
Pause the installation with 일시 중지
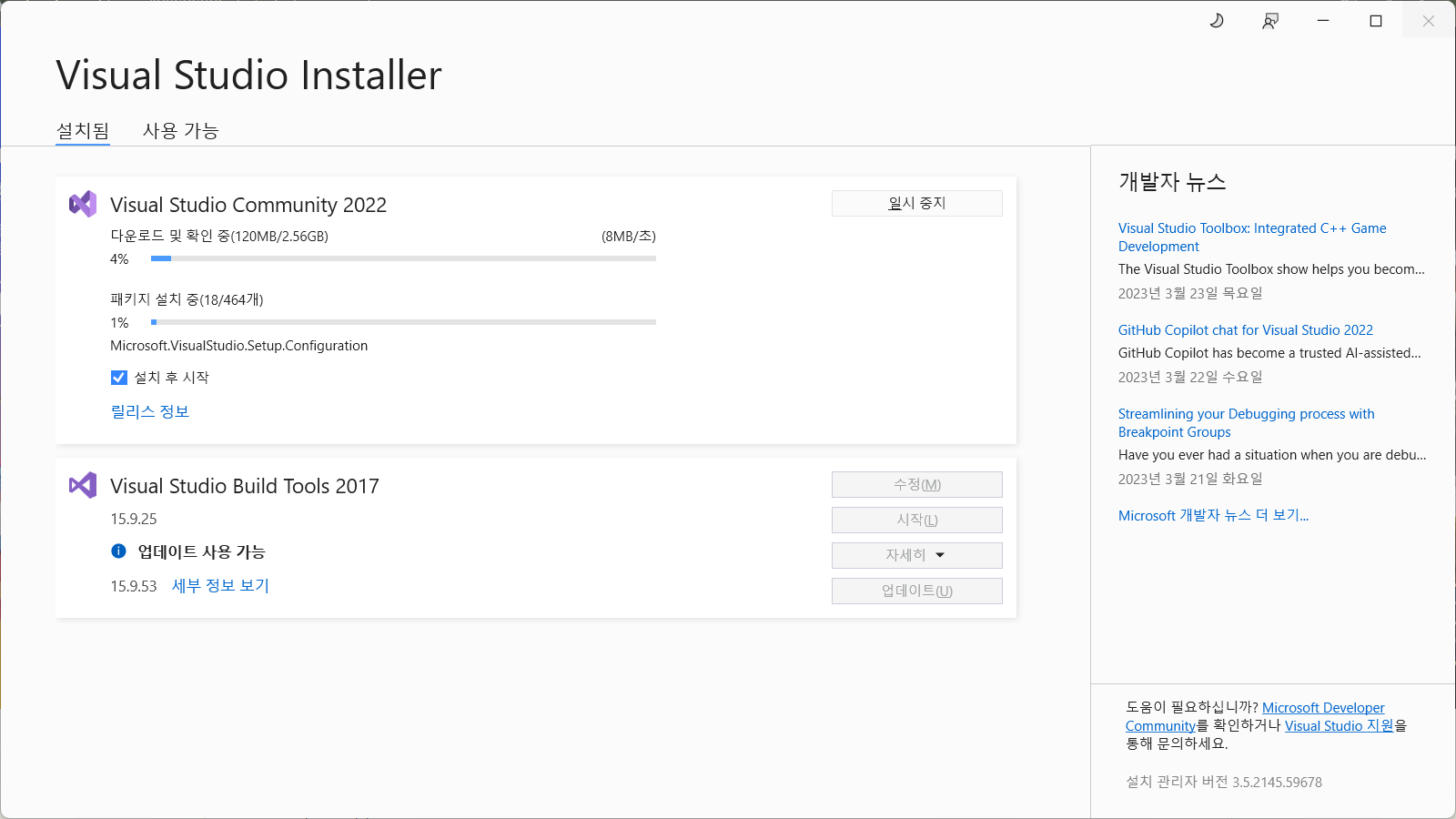pyautogui.click(x=917, y=203)
